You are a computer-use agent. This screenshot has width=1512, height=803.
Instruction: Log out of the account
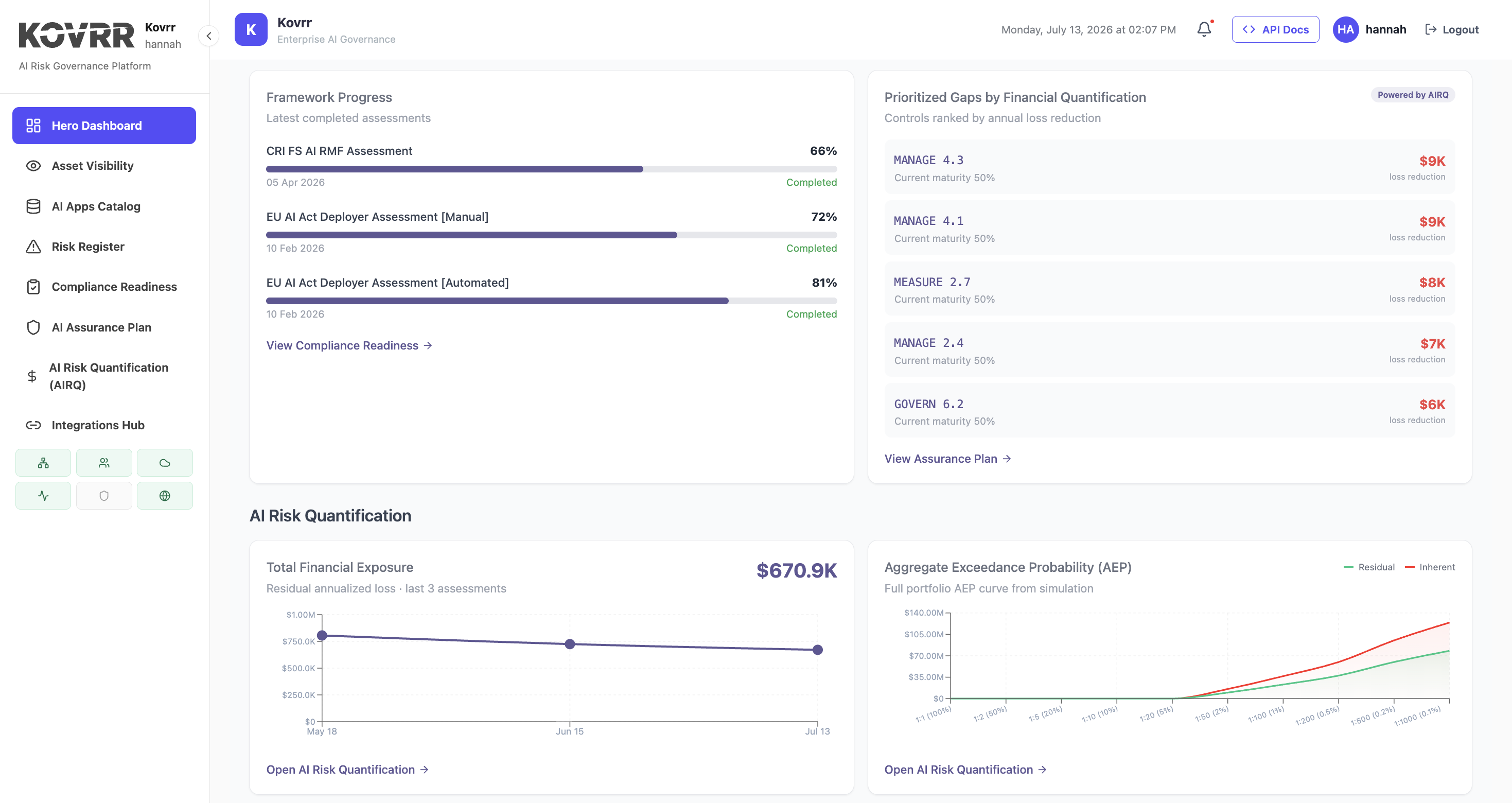(x=1452, y=29)
